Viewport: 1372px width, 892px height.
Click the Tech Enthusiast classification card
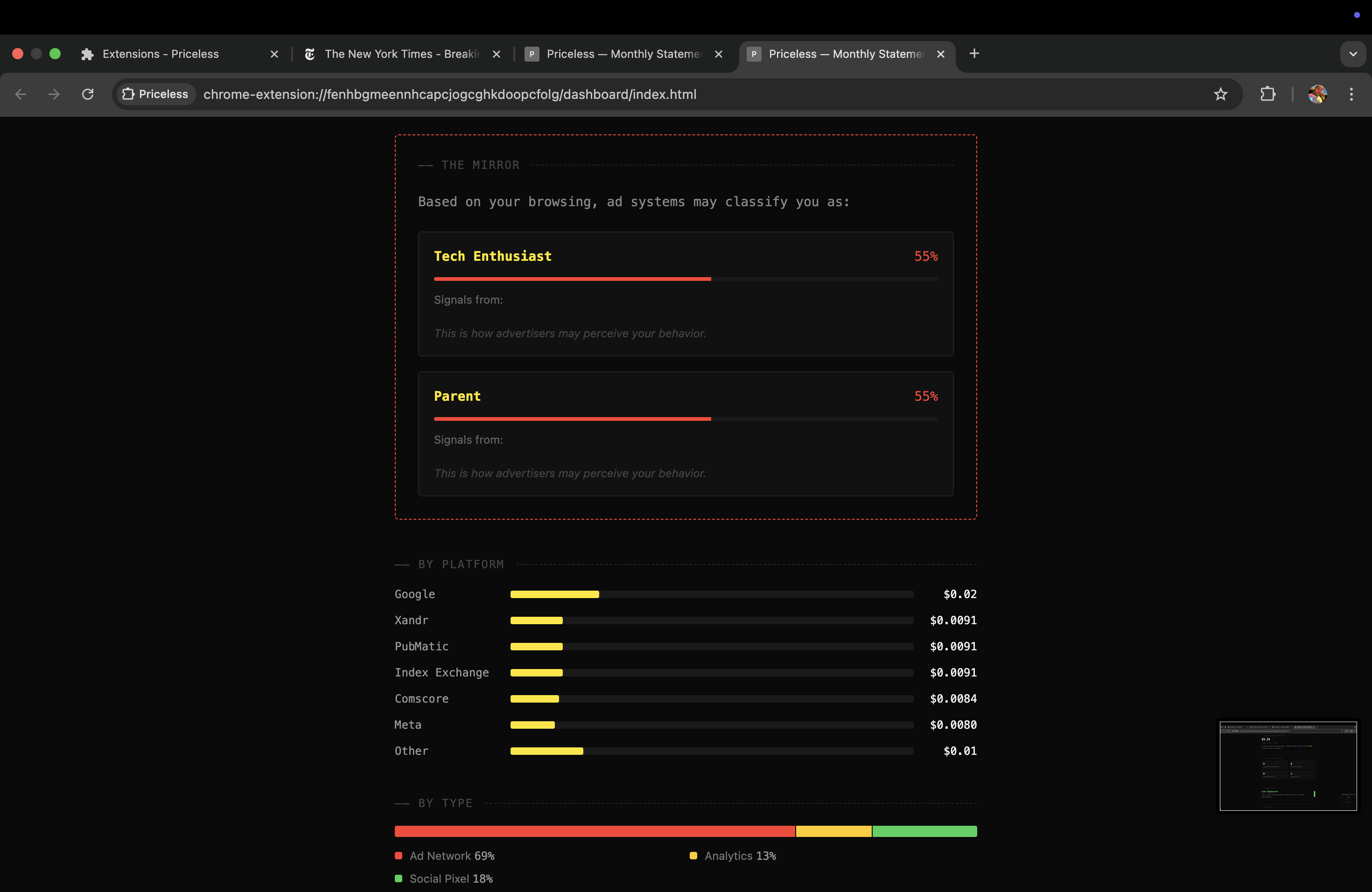686,294
